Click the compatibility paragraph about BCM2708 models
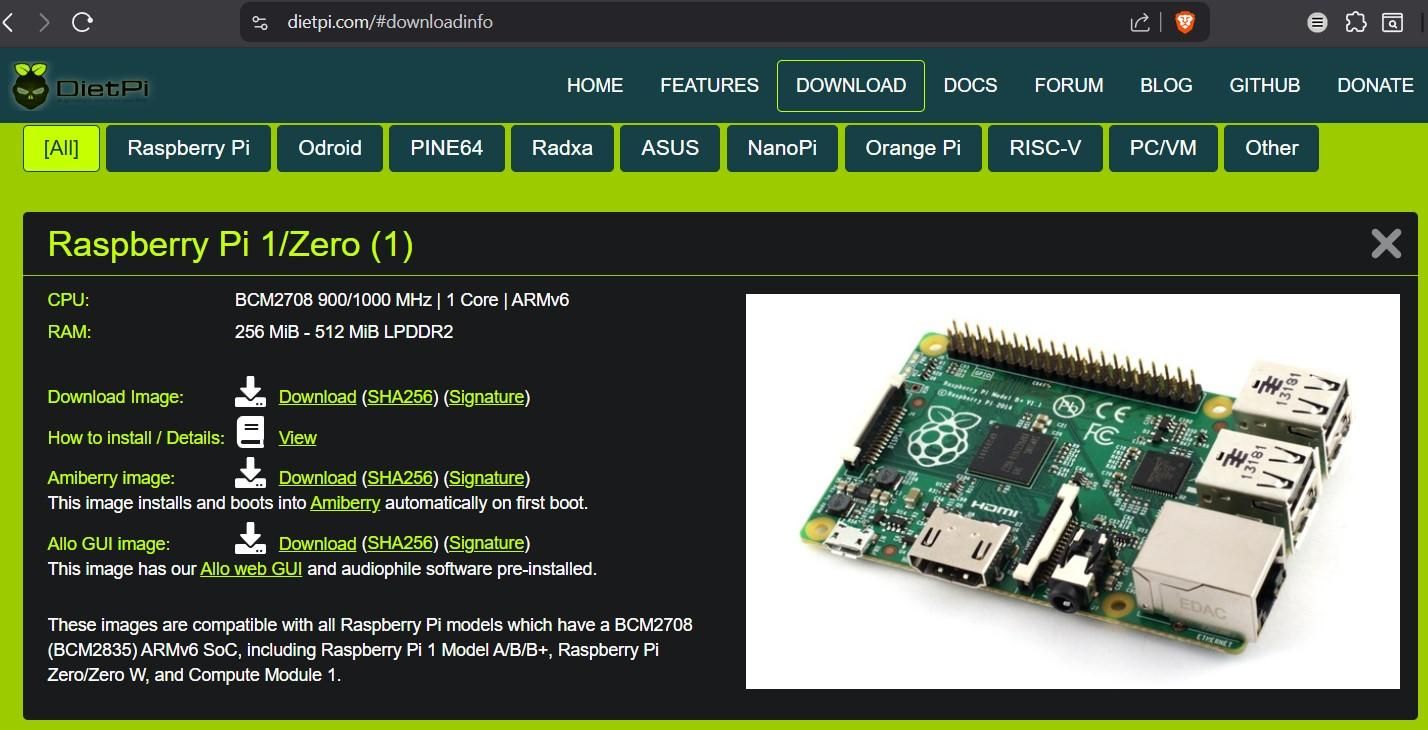Image resolution: width=1428 pixels, height=730 pixels. (370, 650)
